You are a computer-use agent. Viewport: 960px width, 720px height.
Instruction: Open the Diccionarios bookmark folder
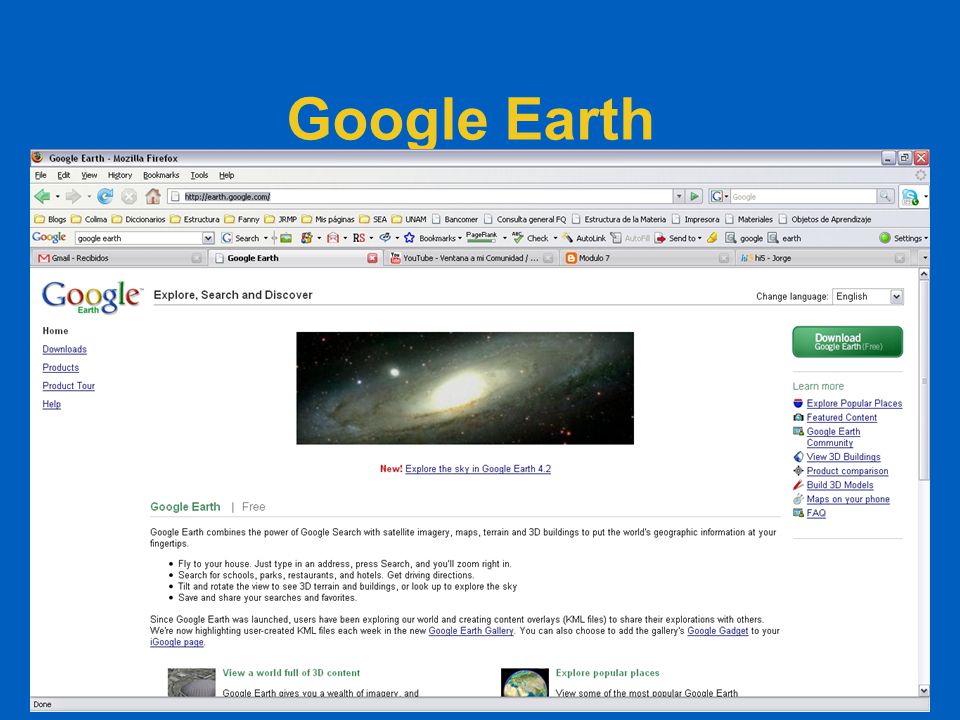coord(138,219)
